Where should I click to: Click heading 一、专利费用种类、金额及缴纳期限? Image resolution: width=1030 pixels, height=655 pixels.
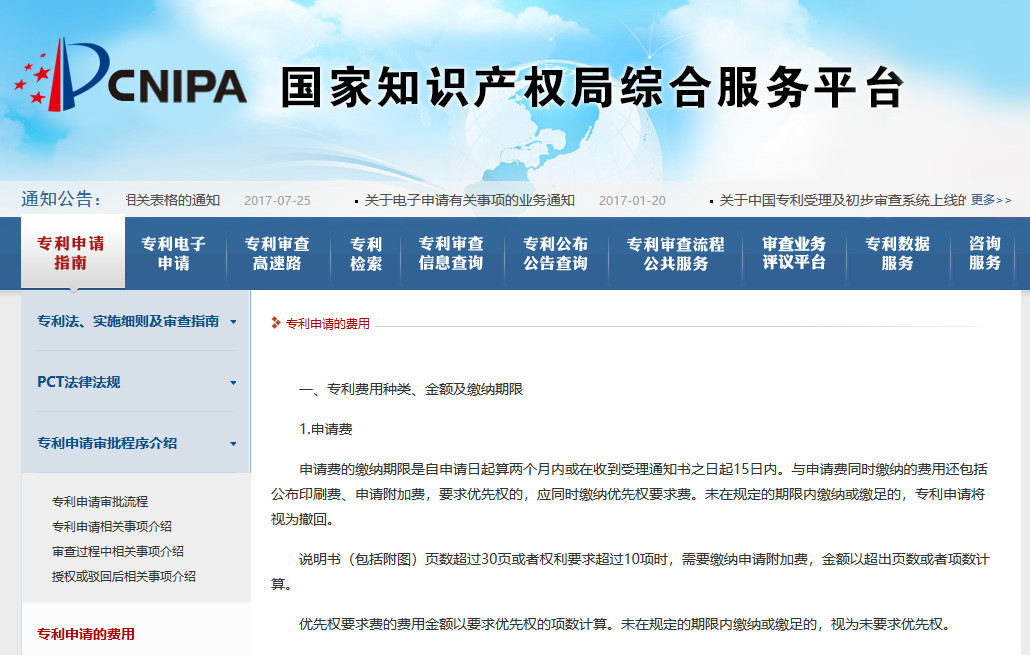coord(411,389)
